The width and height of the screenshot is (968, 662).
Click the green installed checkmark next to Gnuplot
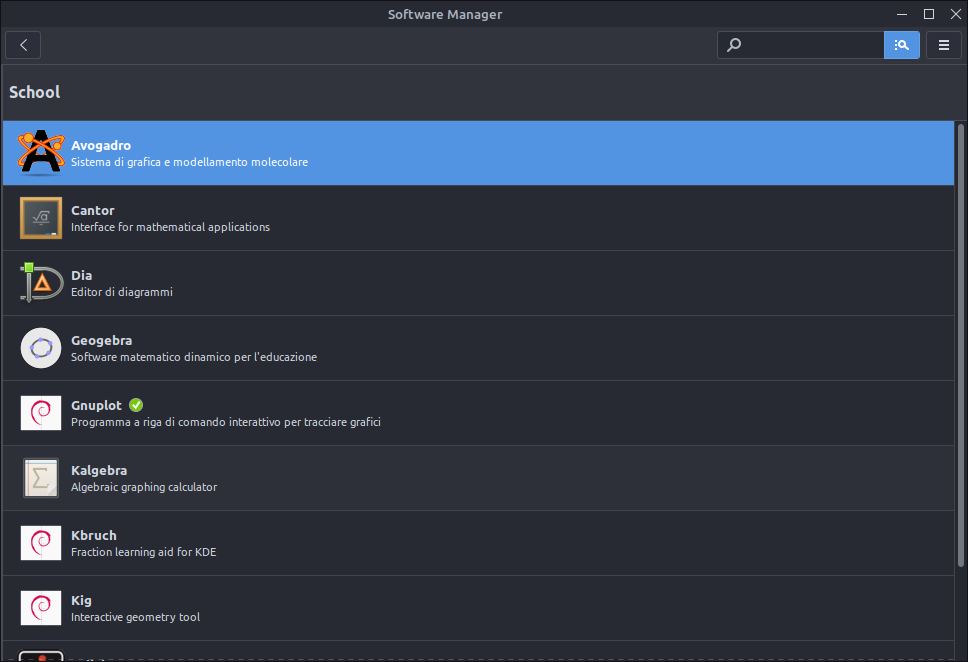(x=136, y=405)
